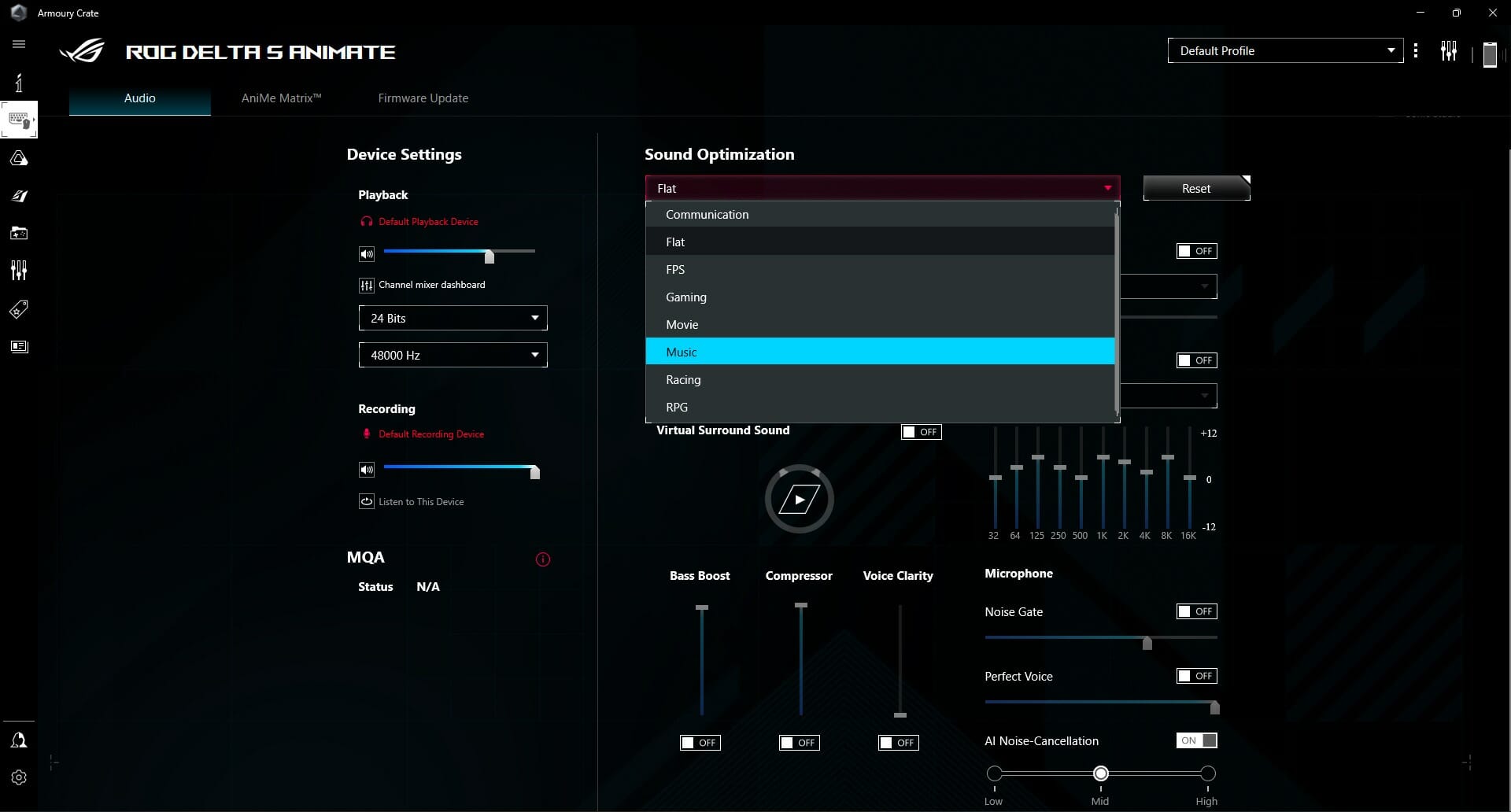The image size is (1511, 812).
Task: Click the red headphone Default Playback icon
Action: 366,221
